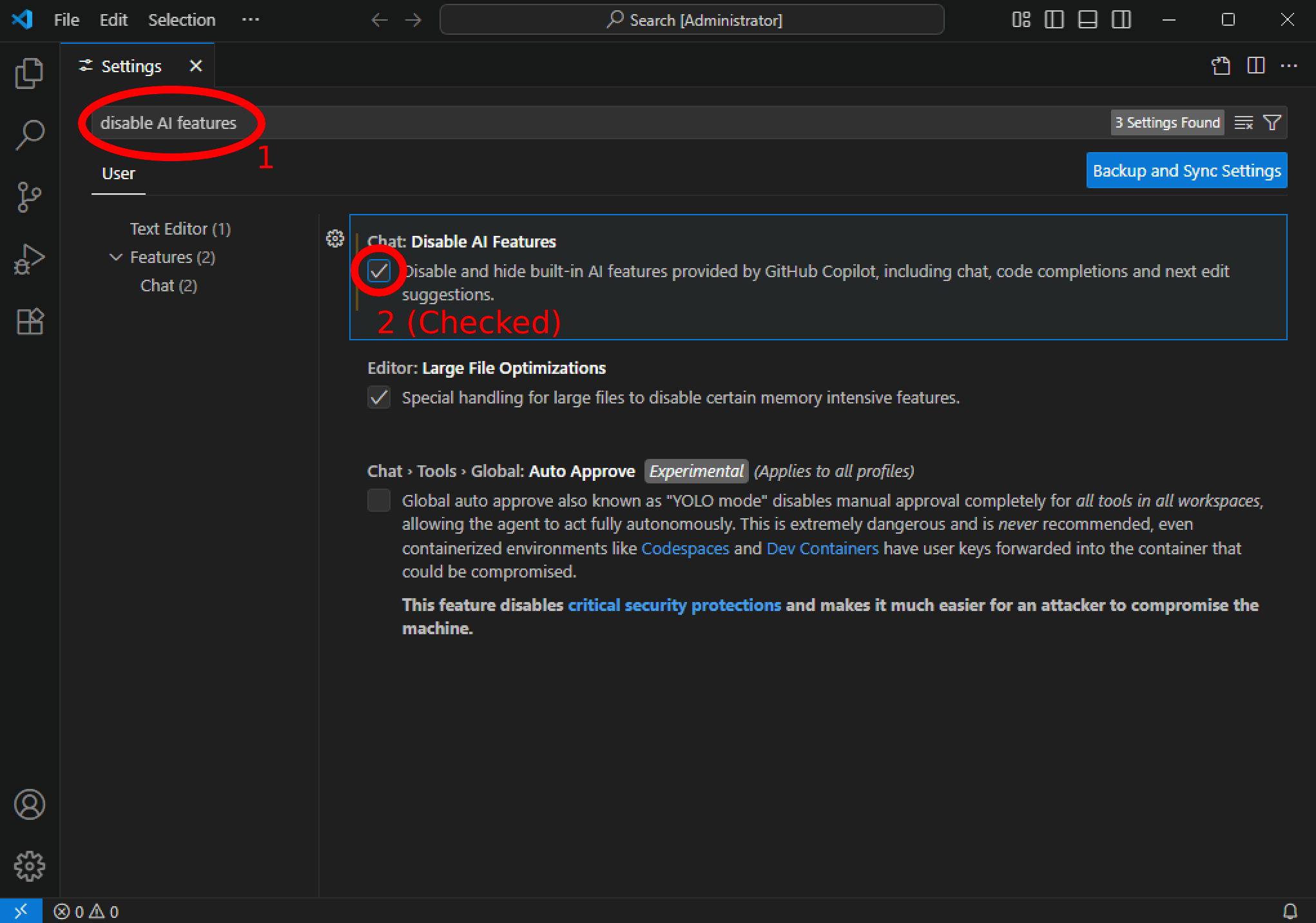Select the User settings tab
This screenshot has height=923, width=1316.
pyautogui.click(x=119, y=173)
